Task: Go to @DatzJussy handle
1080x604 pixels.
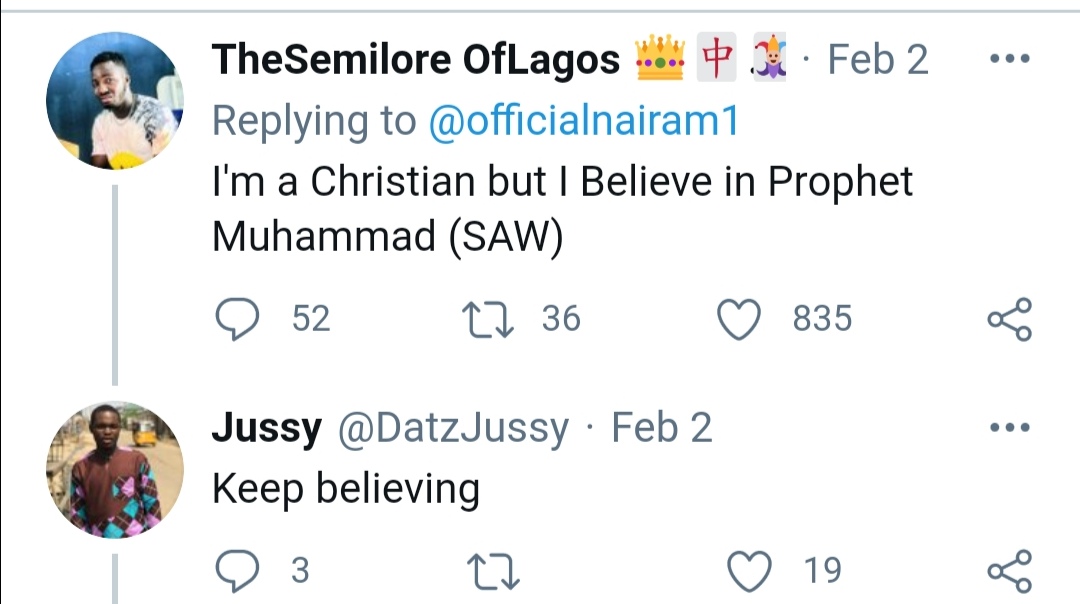Action: (x=455, y=429)
